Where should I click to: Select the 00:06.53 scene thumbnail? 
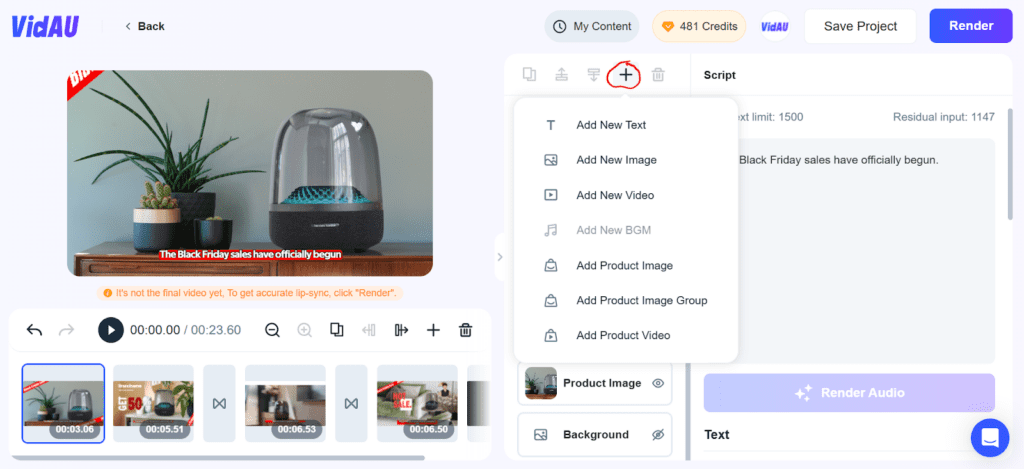tap(285, 404)
